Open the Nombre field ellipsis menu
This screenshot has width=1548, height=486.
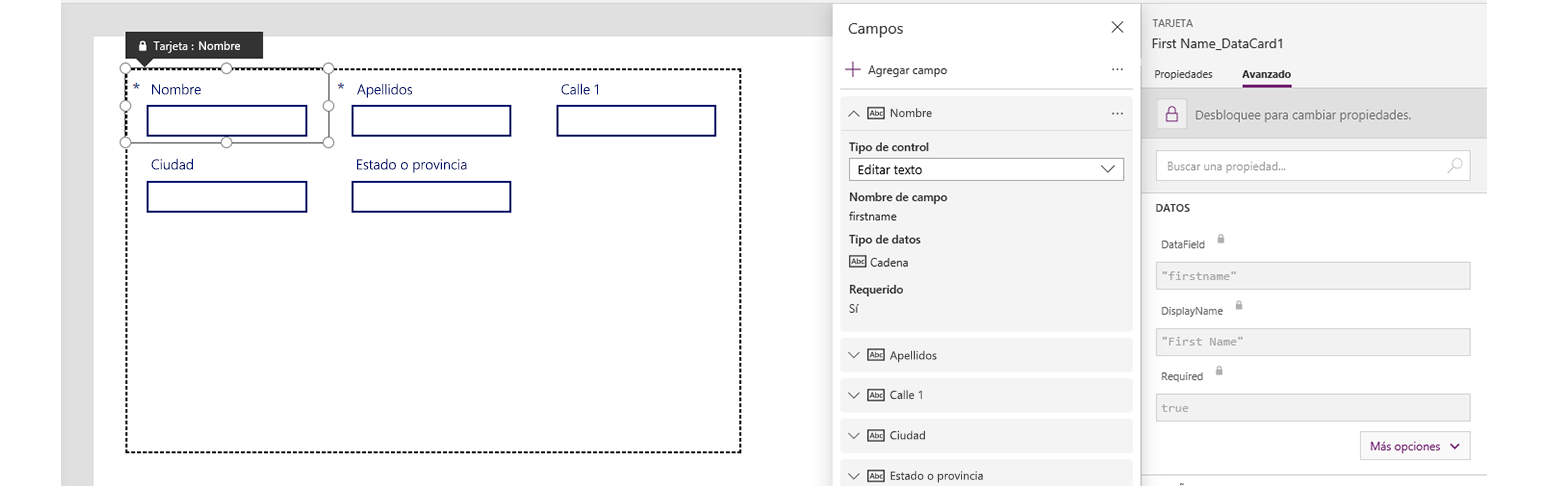point(1117,114)
